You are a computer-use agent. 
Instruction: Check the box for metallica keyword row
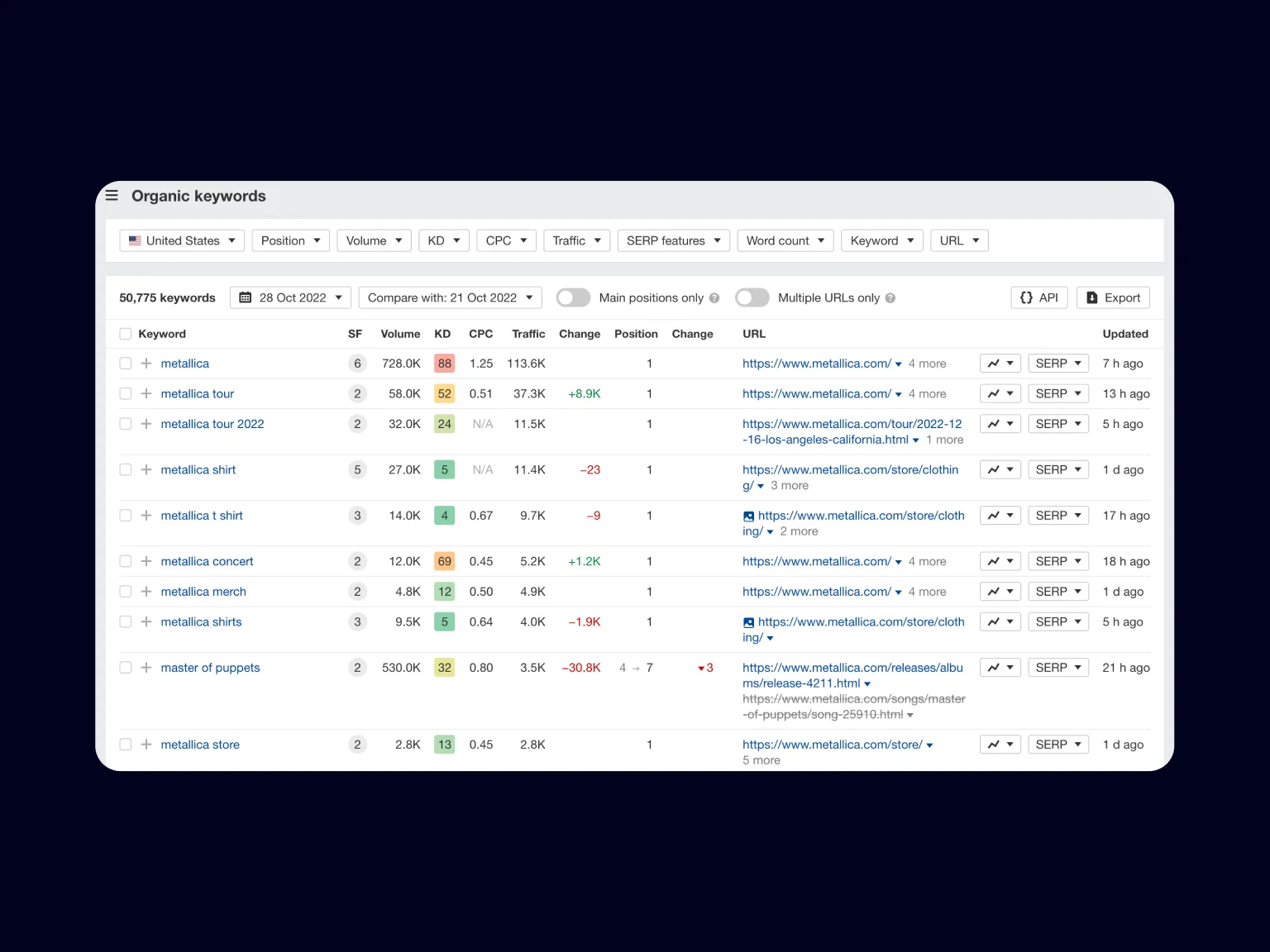126,364
